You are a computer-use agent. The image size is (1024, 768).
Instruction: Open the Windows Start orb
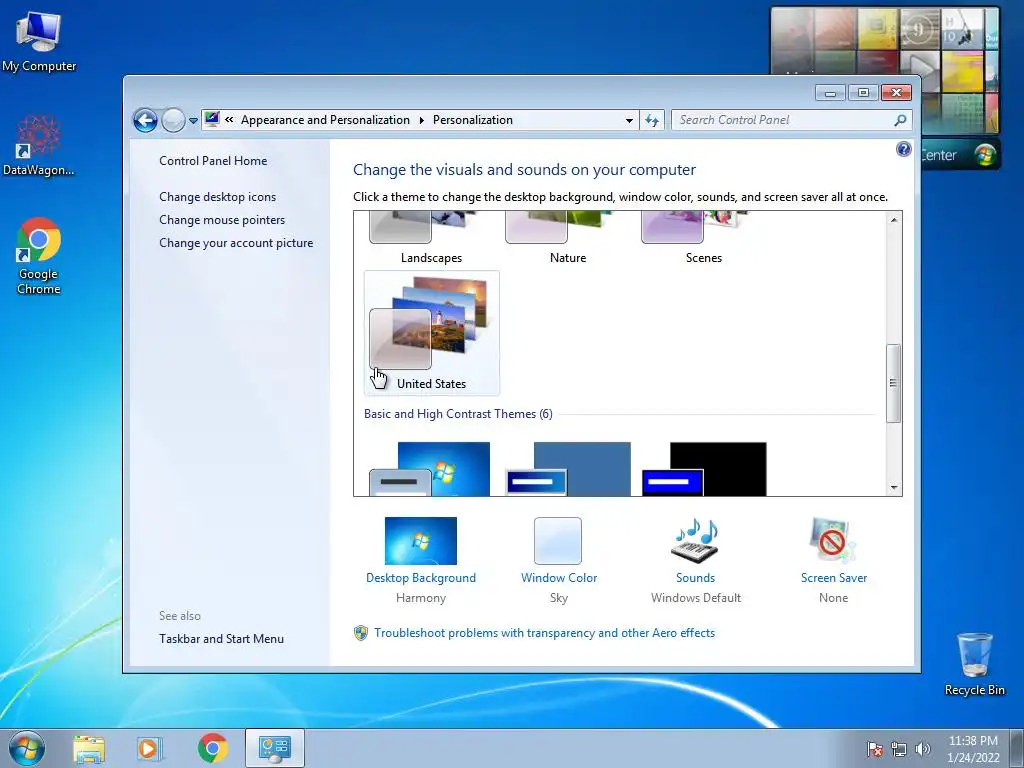pos(27,748)
